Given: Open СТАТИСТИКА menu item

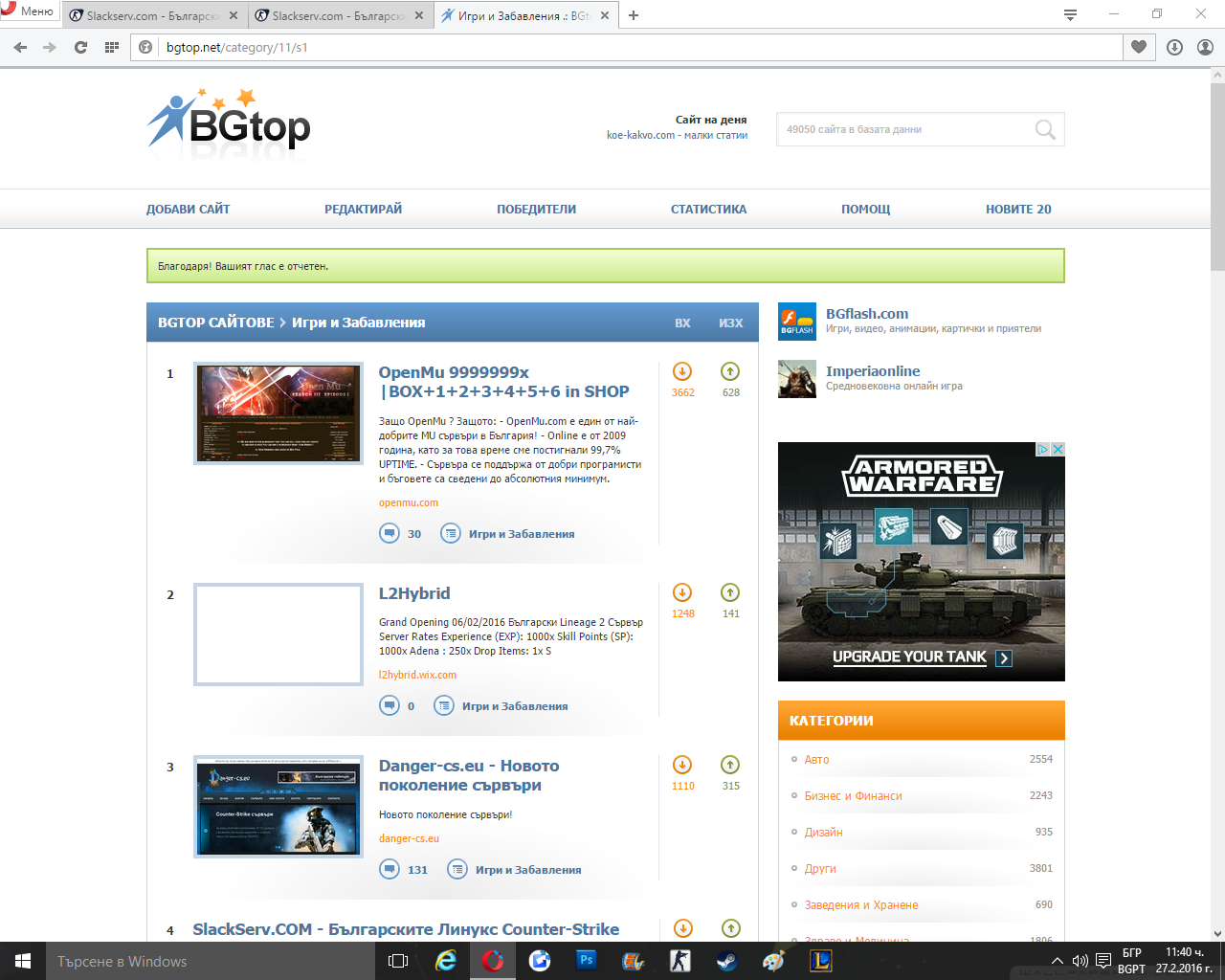Looking at the screenshot, I should [x=708, y=209].
